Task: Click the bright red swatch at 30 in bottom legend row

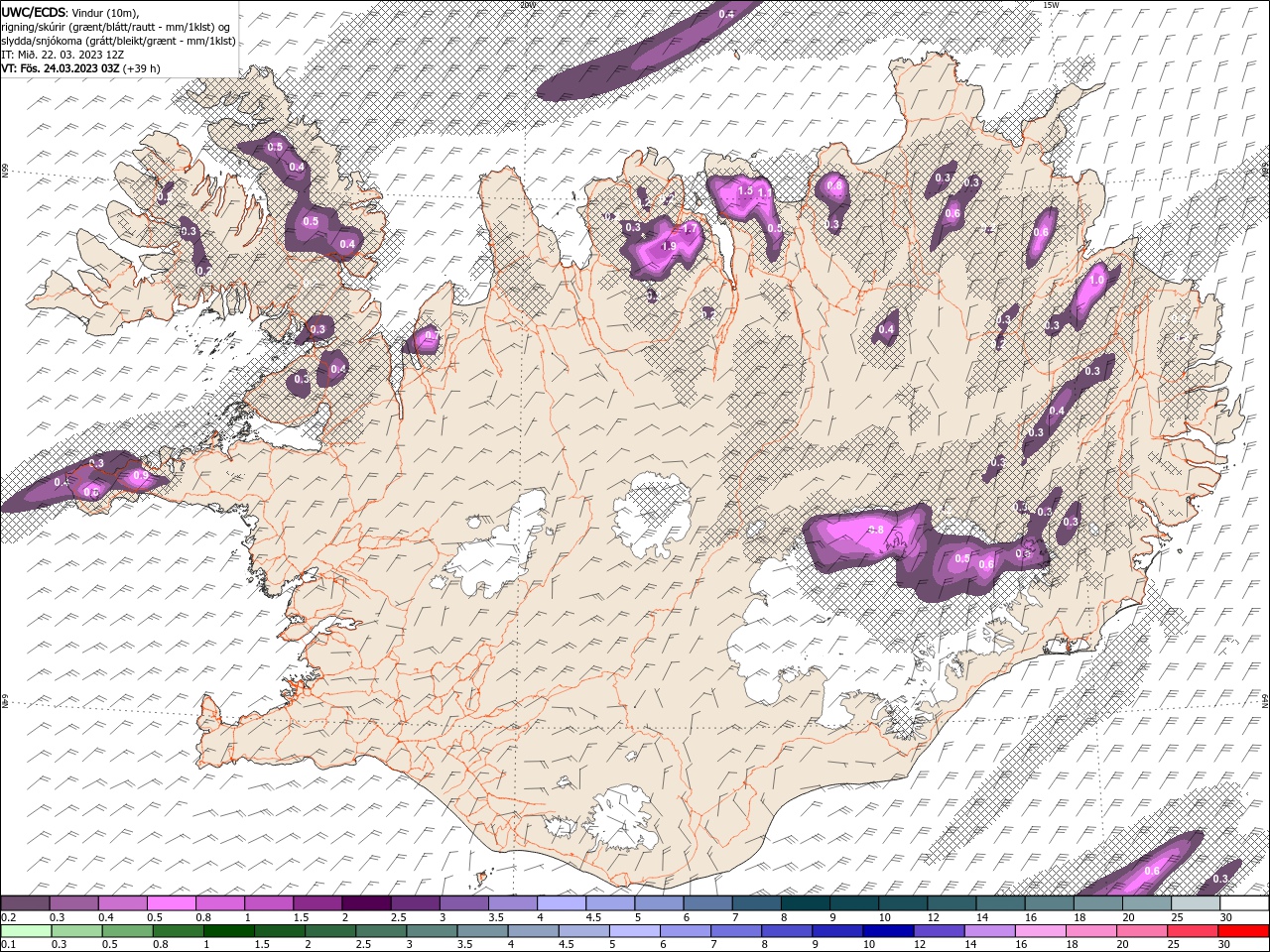Action: (1244, 931)
